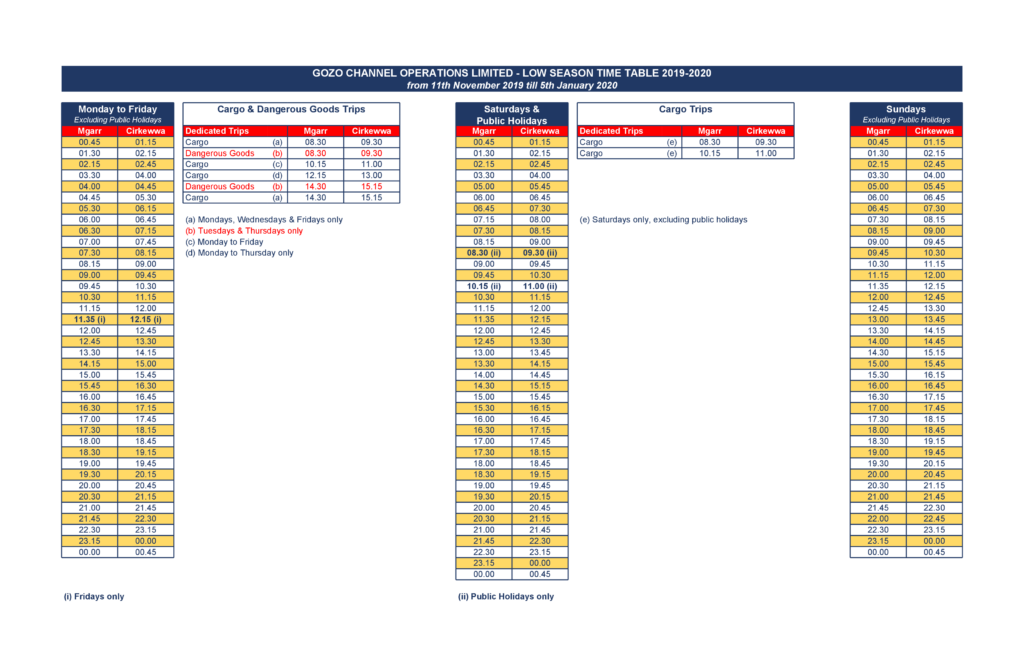
Task: Click the '(ii) Public Holidays only' note
Action: tap(506, 596)
